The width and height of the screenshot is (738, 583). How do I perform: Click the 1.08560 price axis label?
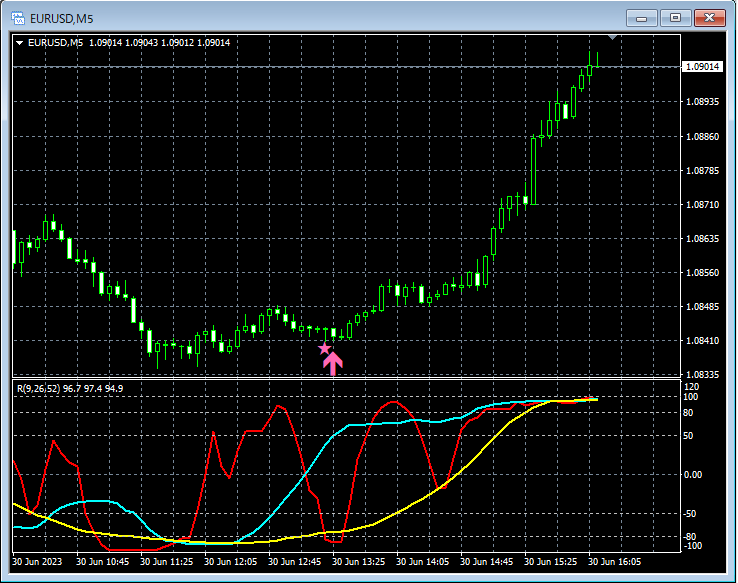pyautogui.click(x=702, y=272)
